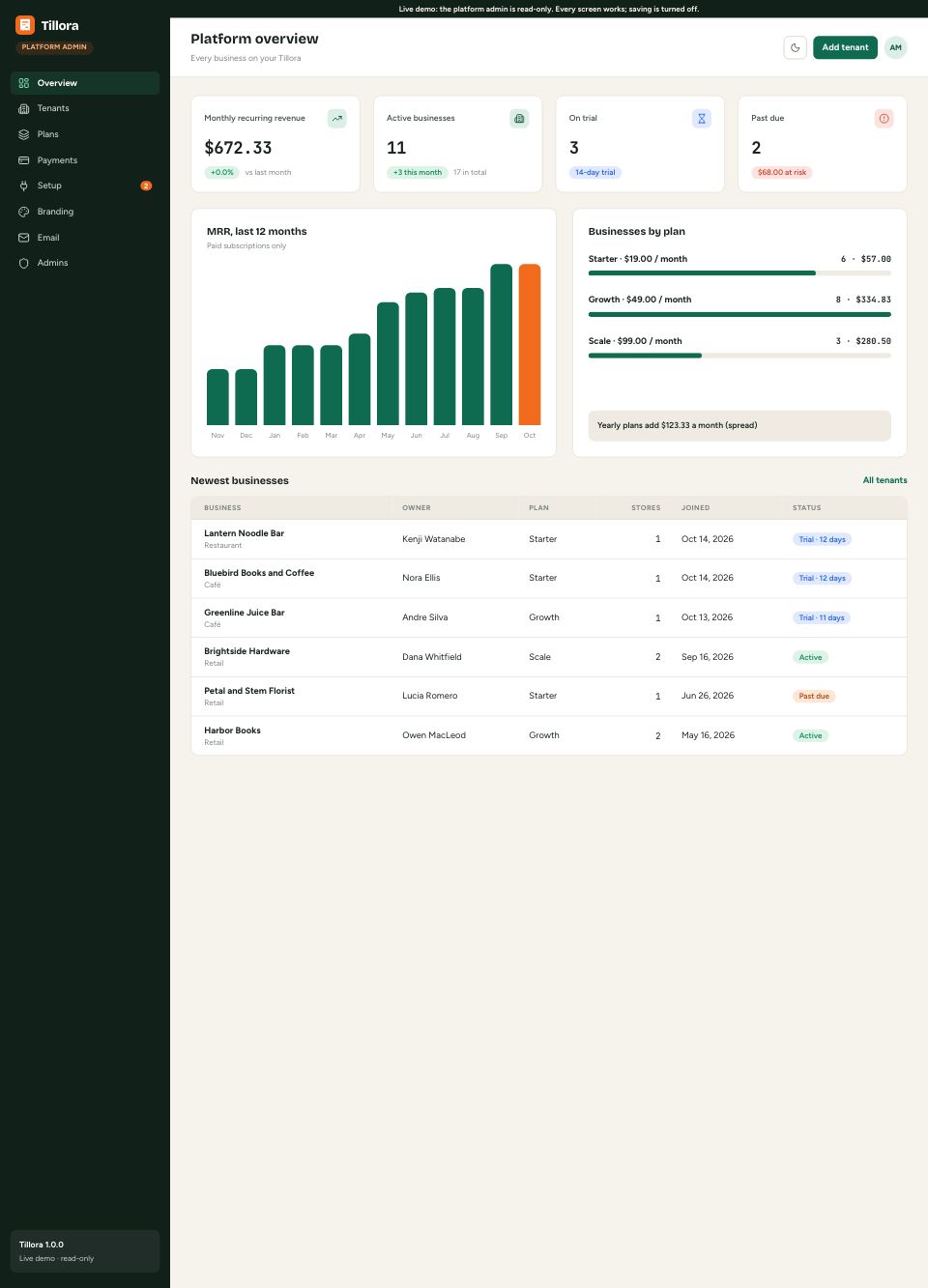Click the PLATFORM ADMIN badge
Screen dimensions: 928x1288
[54, 46]
